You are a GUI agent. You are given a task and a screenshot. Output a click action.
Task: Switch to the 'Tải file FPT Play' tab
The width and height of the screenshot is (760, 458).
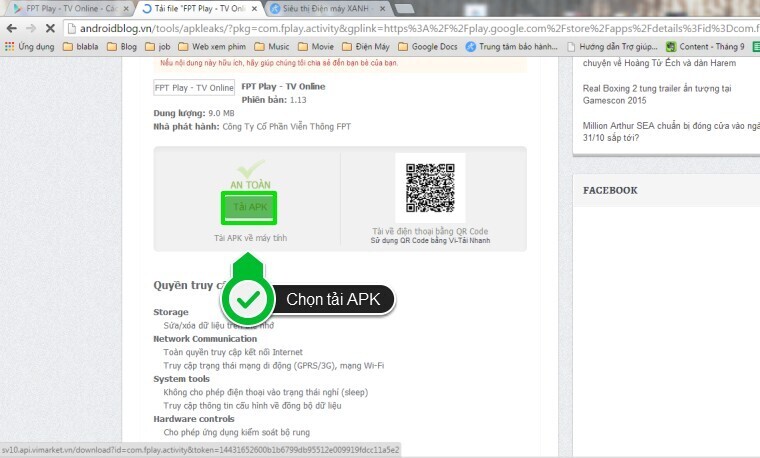[199, 9]
